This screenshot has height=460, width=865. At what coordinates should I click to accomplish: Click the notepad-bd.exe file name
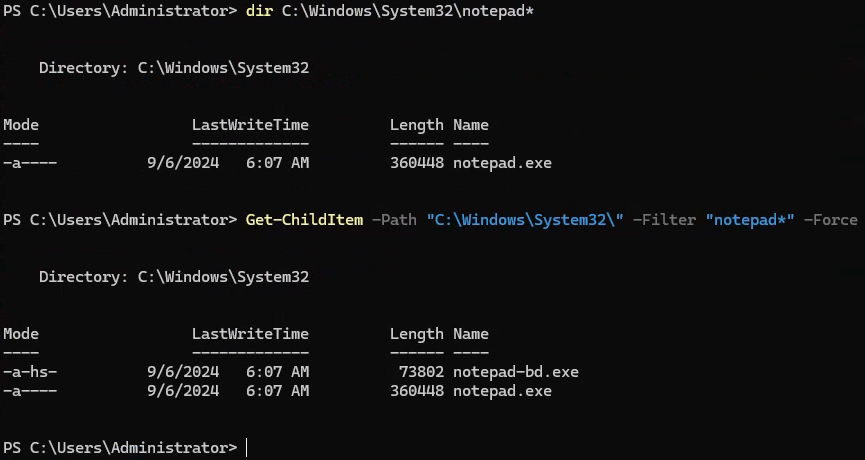(515, 372)
